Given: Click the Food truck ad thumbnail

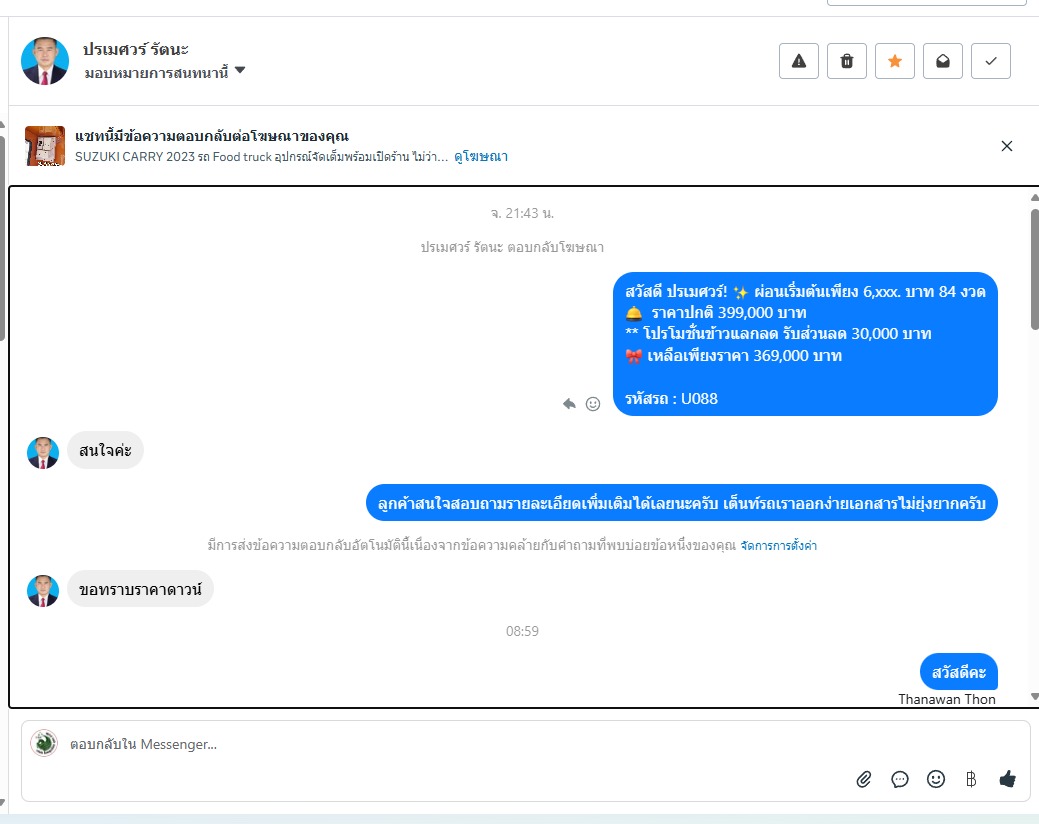Looking at the screenshot, I should pos(45,146).
